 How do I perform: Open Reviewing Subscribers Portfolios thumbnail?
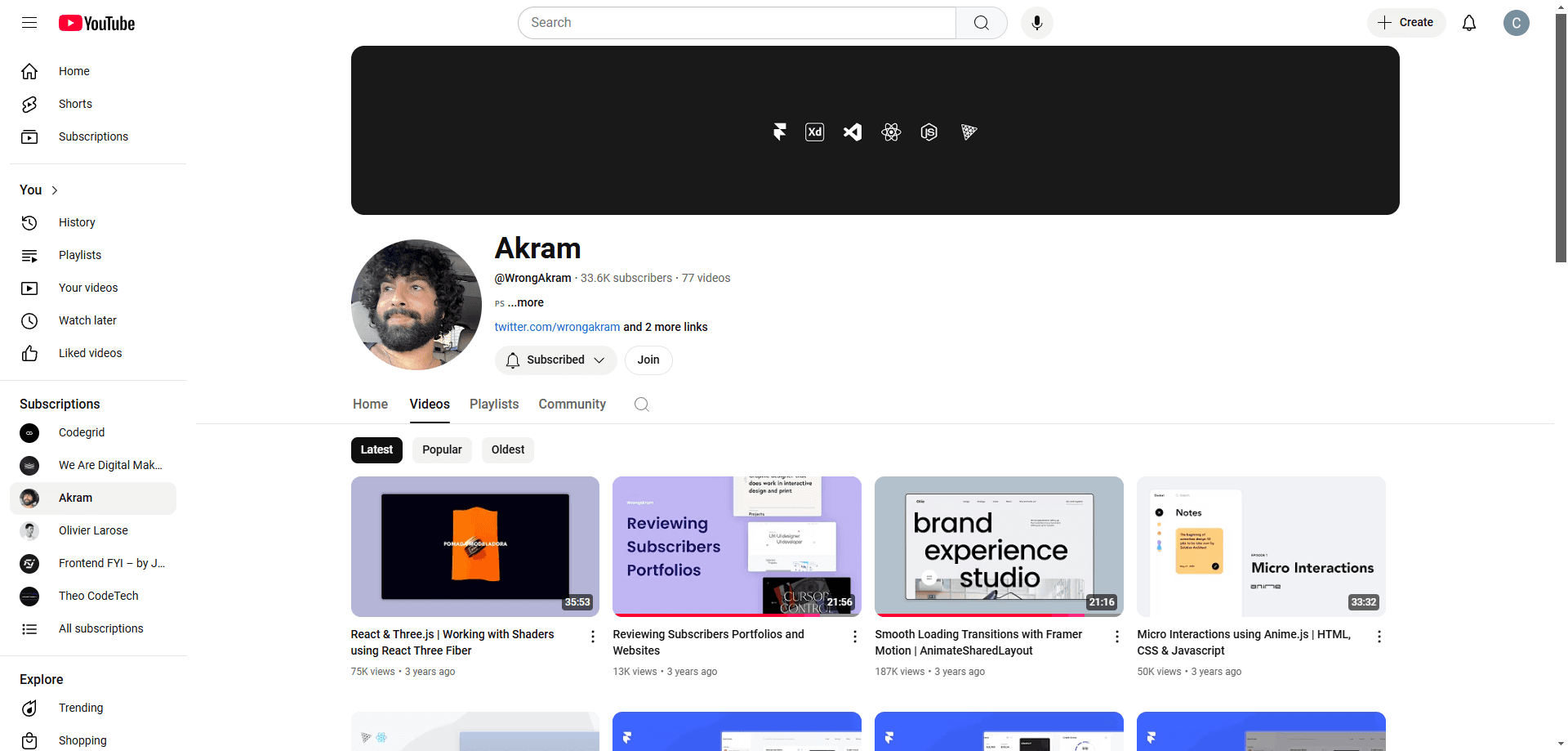tap(737, 547)
